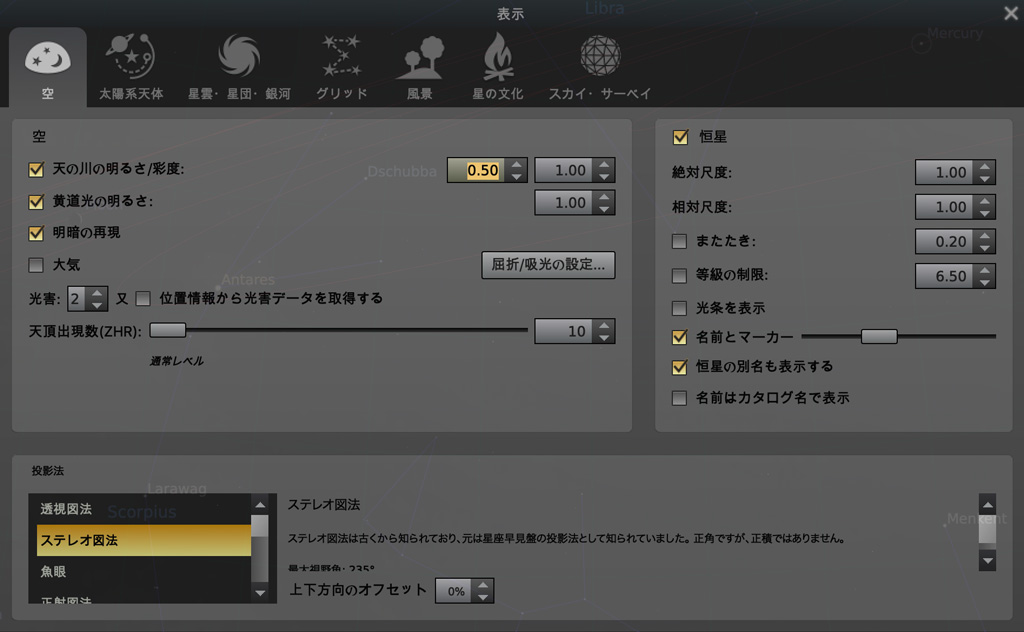Click the 光害 value field
The height and width of the screenshot is (632, 1024).
[78, 299]
